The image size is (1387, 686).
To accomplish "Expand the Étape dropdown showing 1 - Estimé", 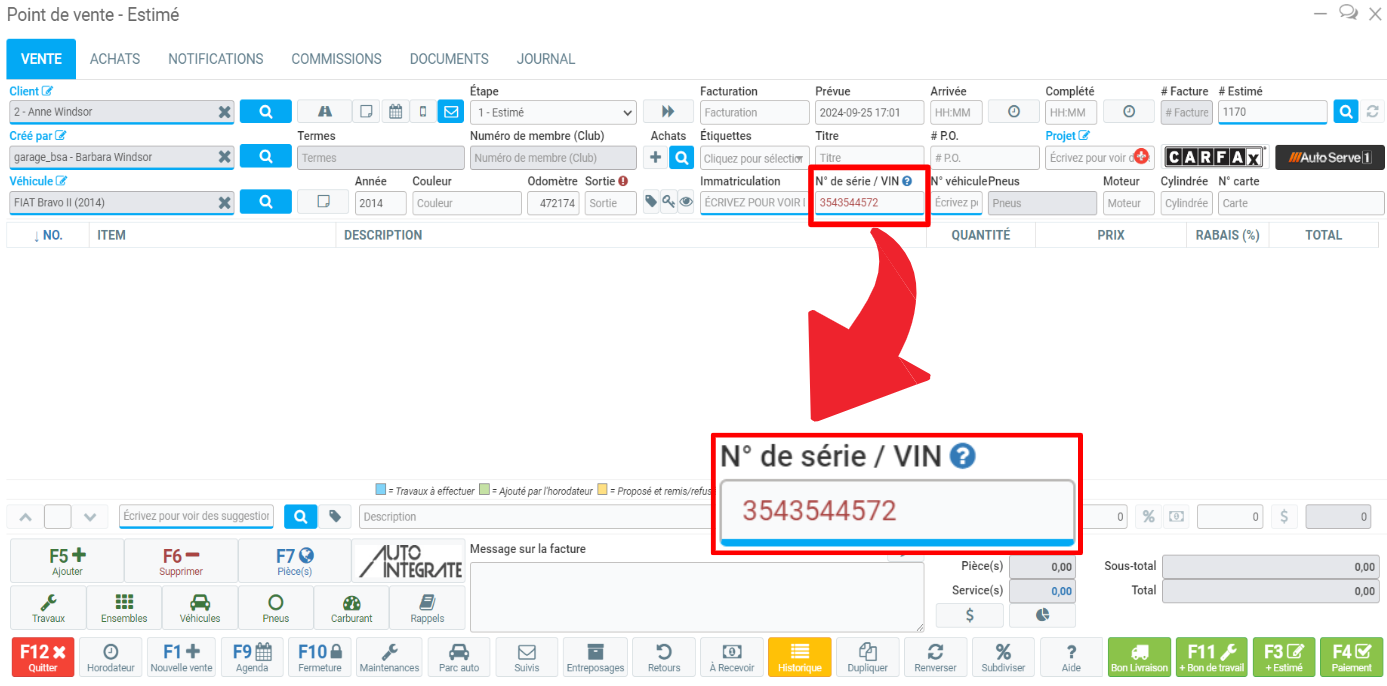I will pyautogui.click(x=553, y=112).
